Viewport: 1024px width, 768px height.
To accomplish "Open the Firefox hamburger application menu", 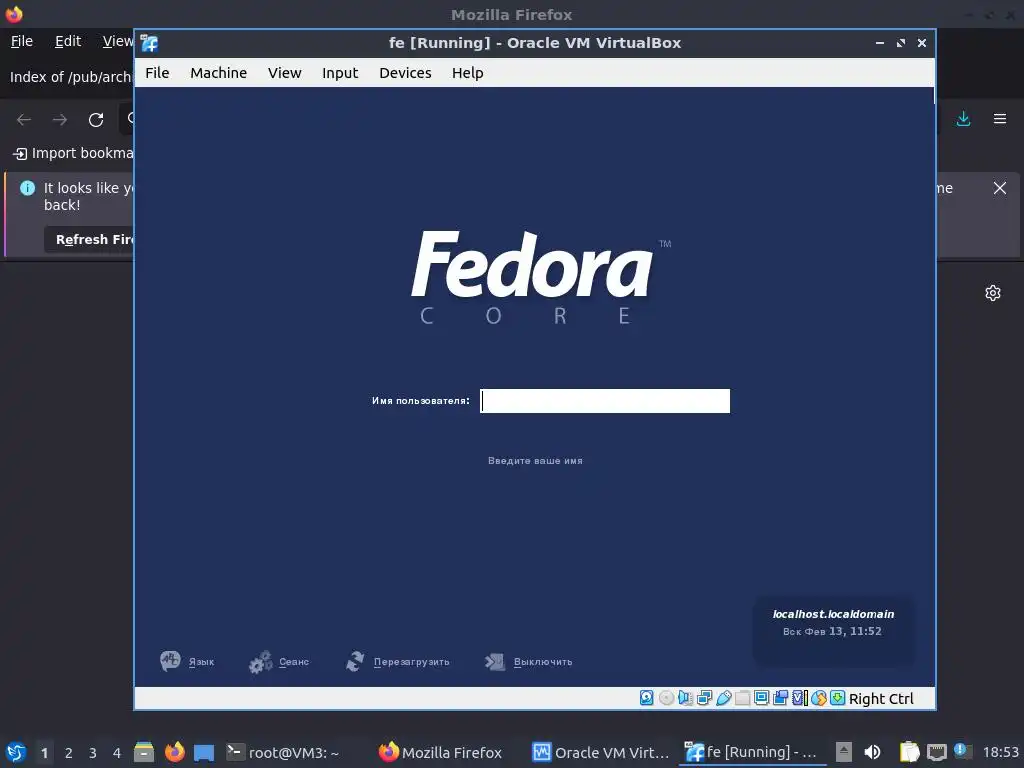I will [x=1000, y=119].
